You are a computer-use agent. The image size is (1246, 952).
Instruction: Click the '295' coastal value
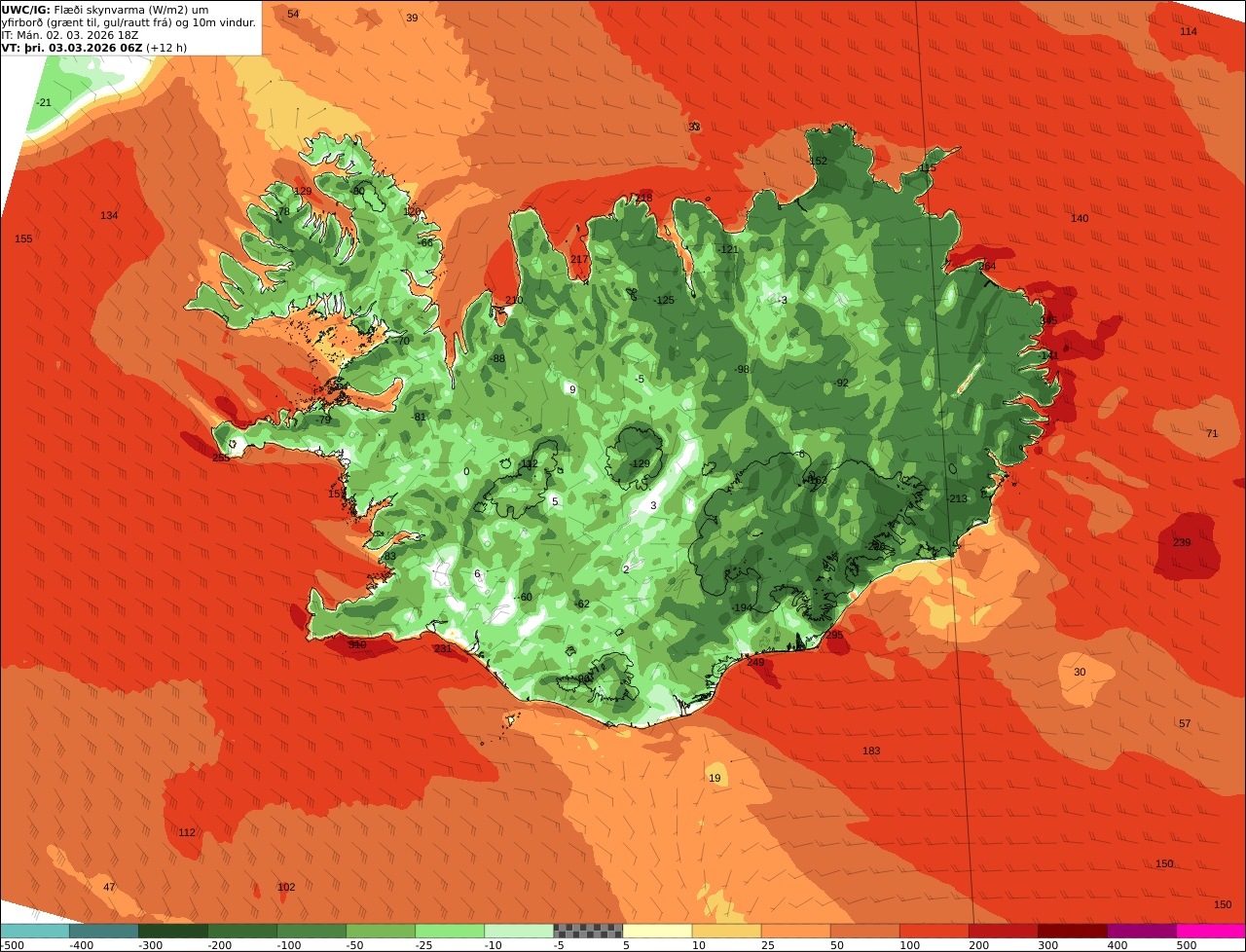point(834,634)
